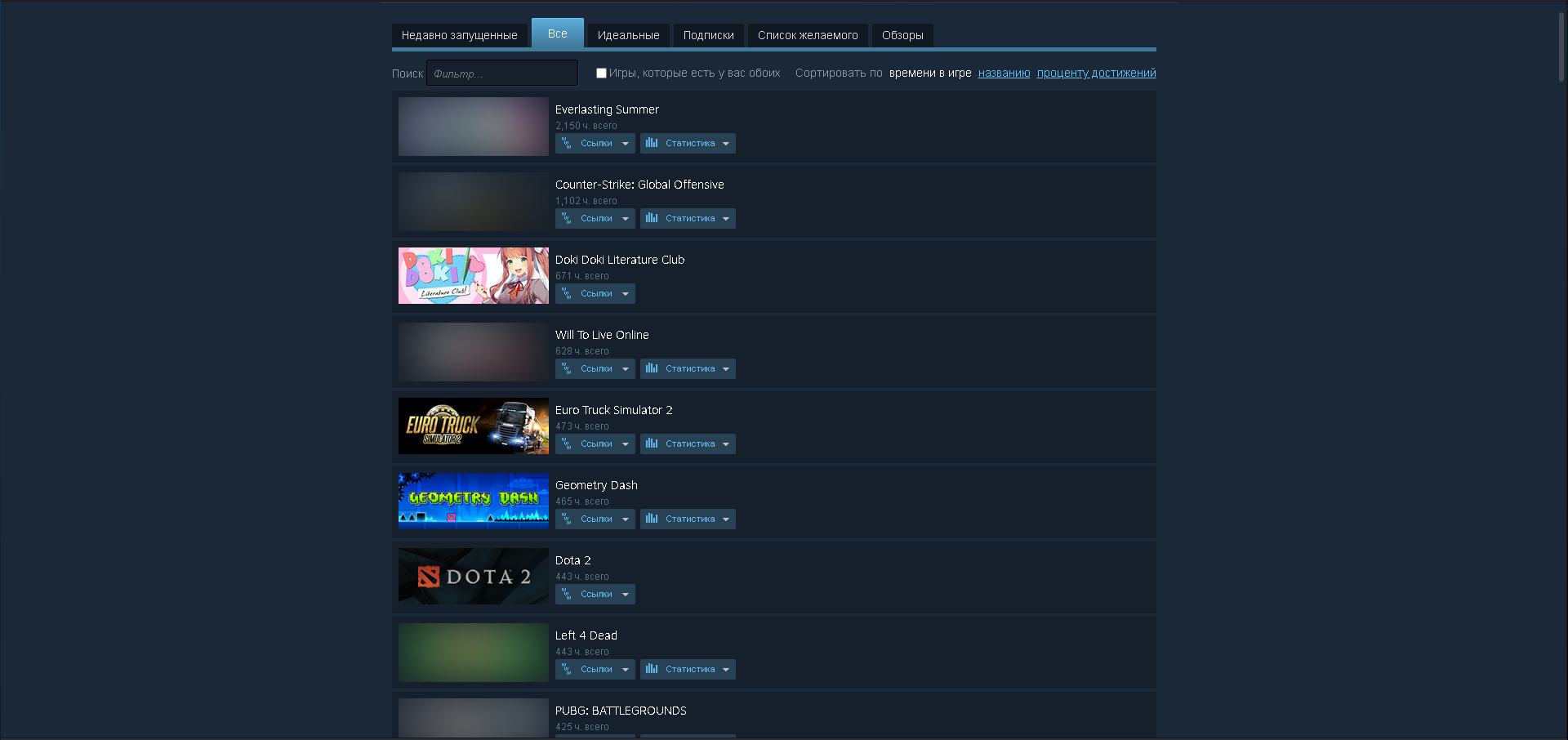Sort by 'времени в игре'

coord(930,73)
